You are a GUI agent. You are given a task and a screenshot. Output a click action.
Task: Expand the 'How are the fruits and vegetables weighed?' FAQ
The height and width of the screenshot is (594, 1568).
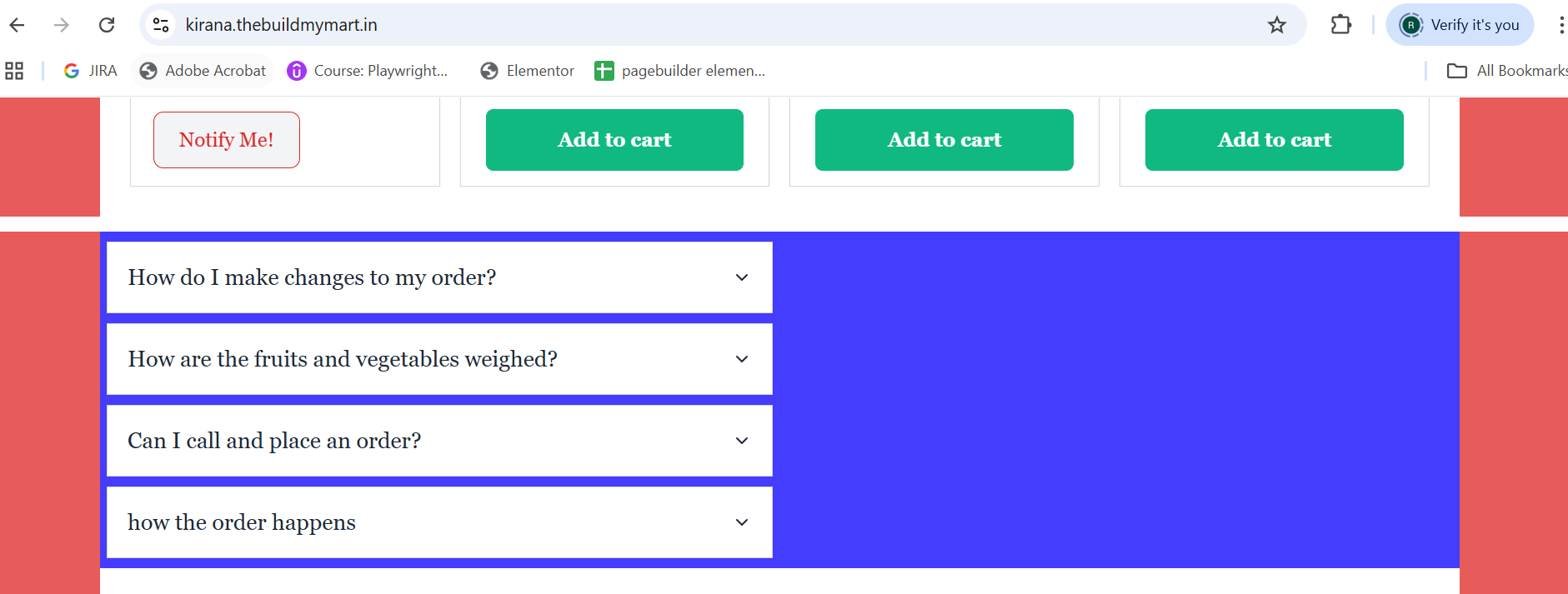coord(439,359)
